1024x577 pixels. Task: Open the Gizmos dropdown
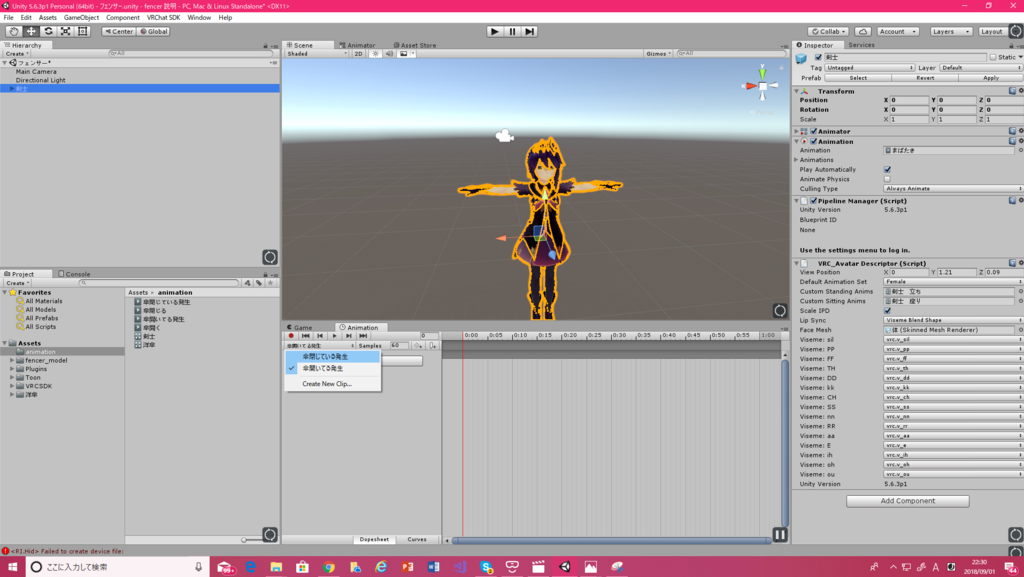658,54
